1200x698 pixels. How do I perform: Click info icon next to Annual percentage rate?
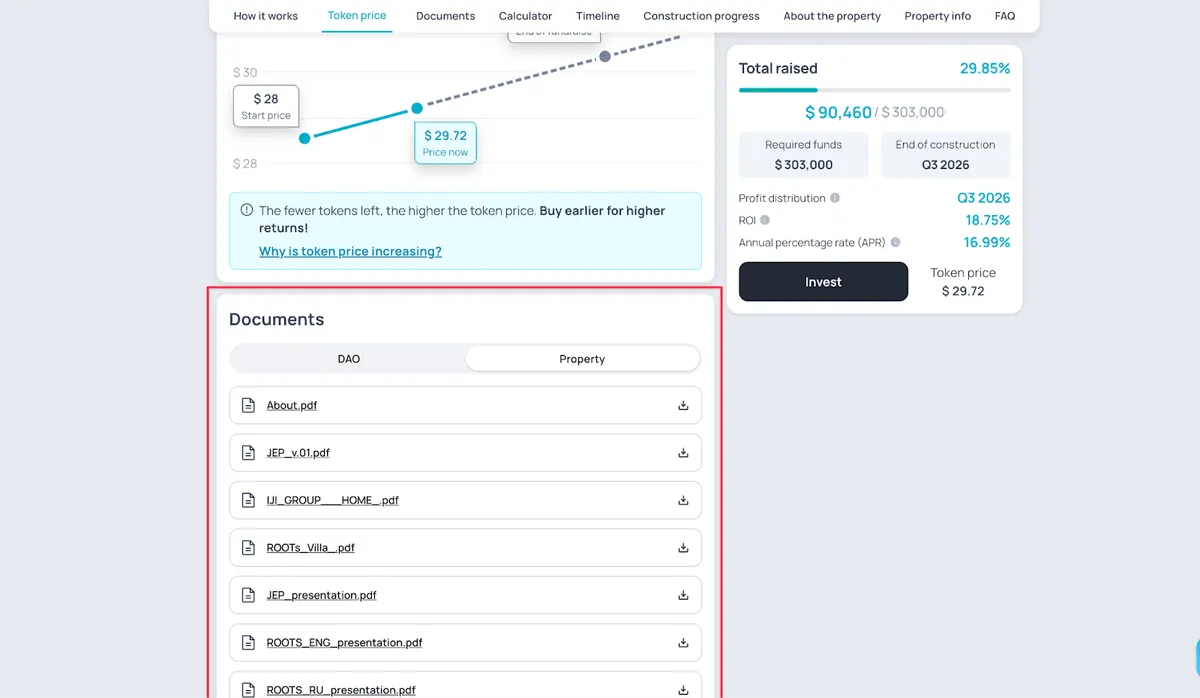[x=895, y=242]
